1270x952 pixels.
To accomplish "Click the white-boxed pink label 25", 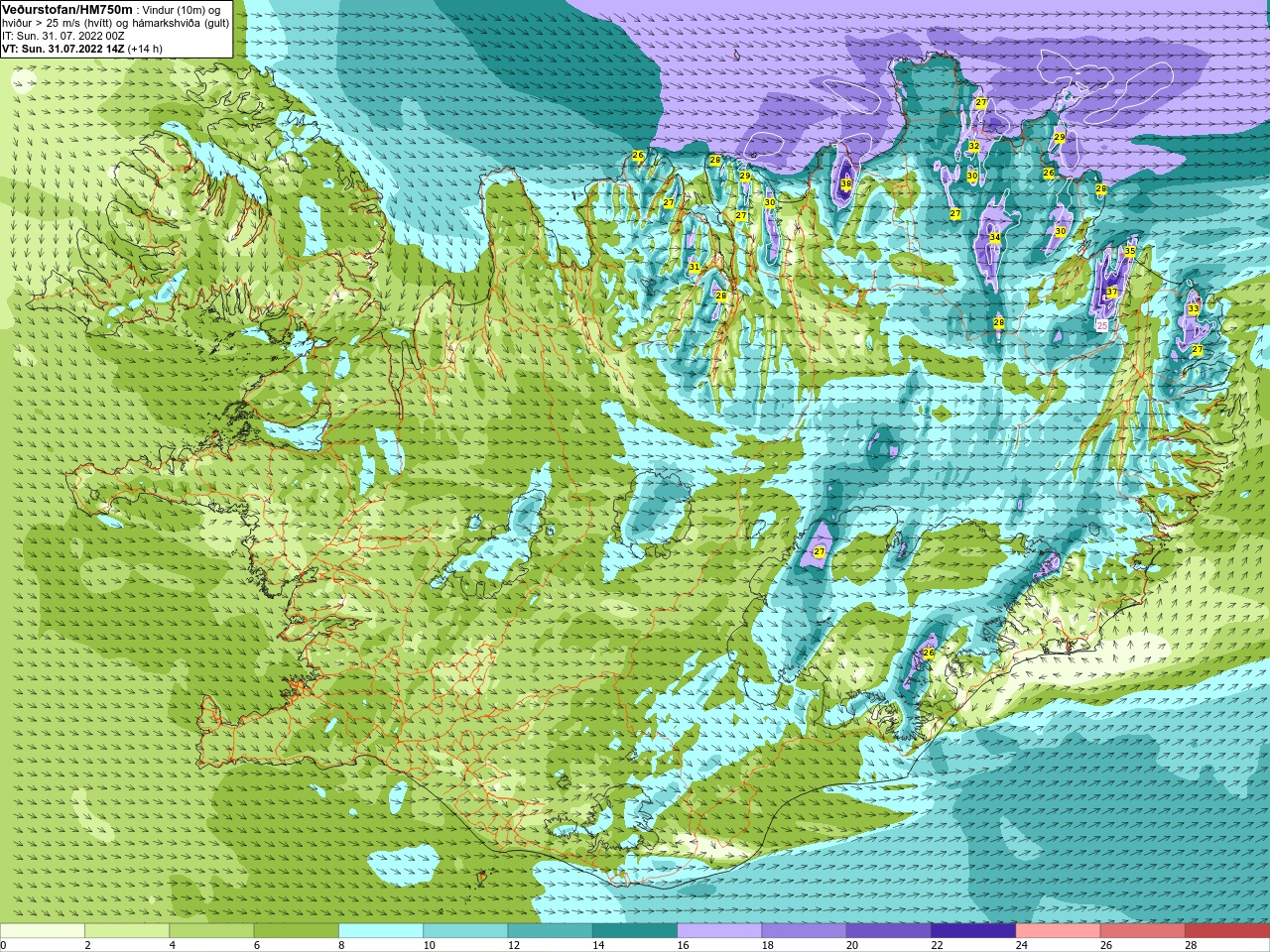I will pos(1101,324).
